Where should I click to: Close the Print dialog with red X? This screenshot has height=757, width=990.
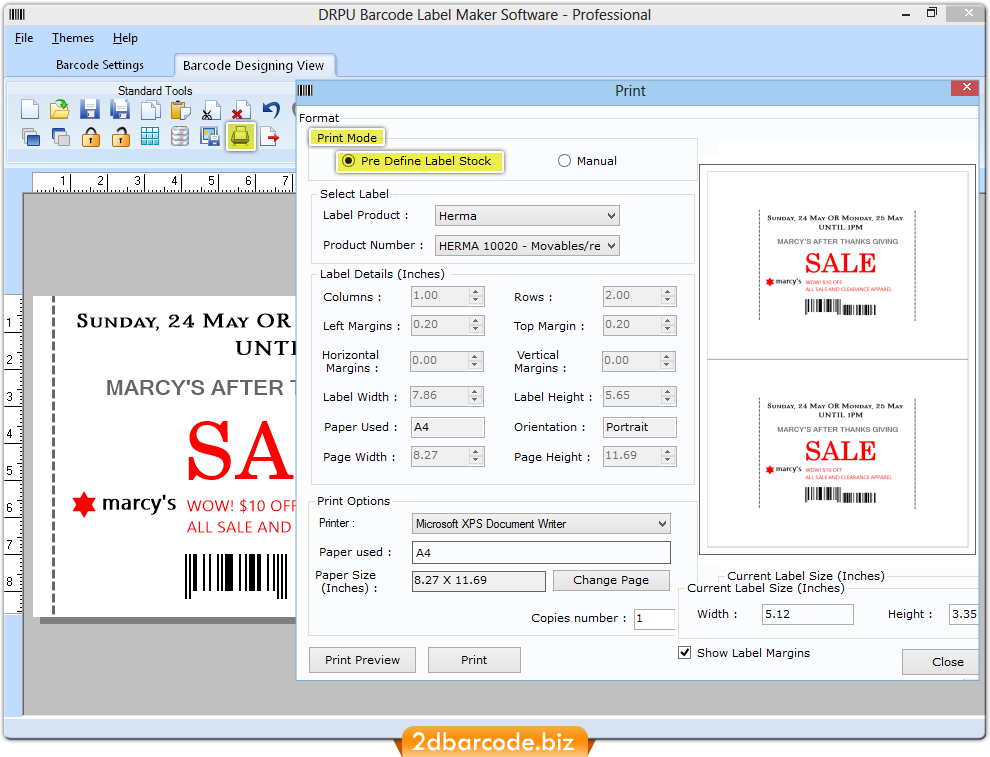click(x=965, y=88)
